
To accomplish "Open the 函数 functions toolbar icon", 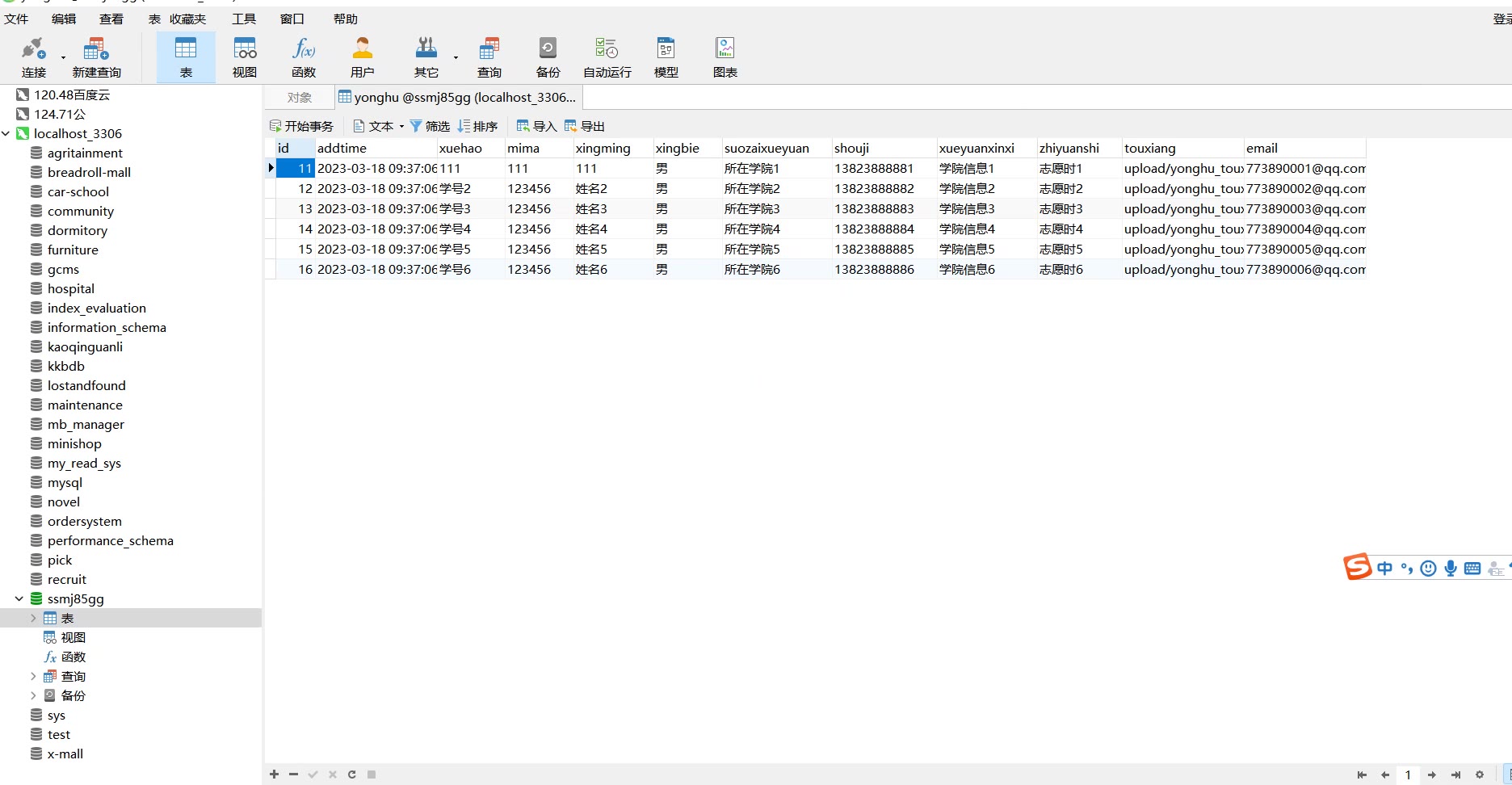I will pos(303,57).
